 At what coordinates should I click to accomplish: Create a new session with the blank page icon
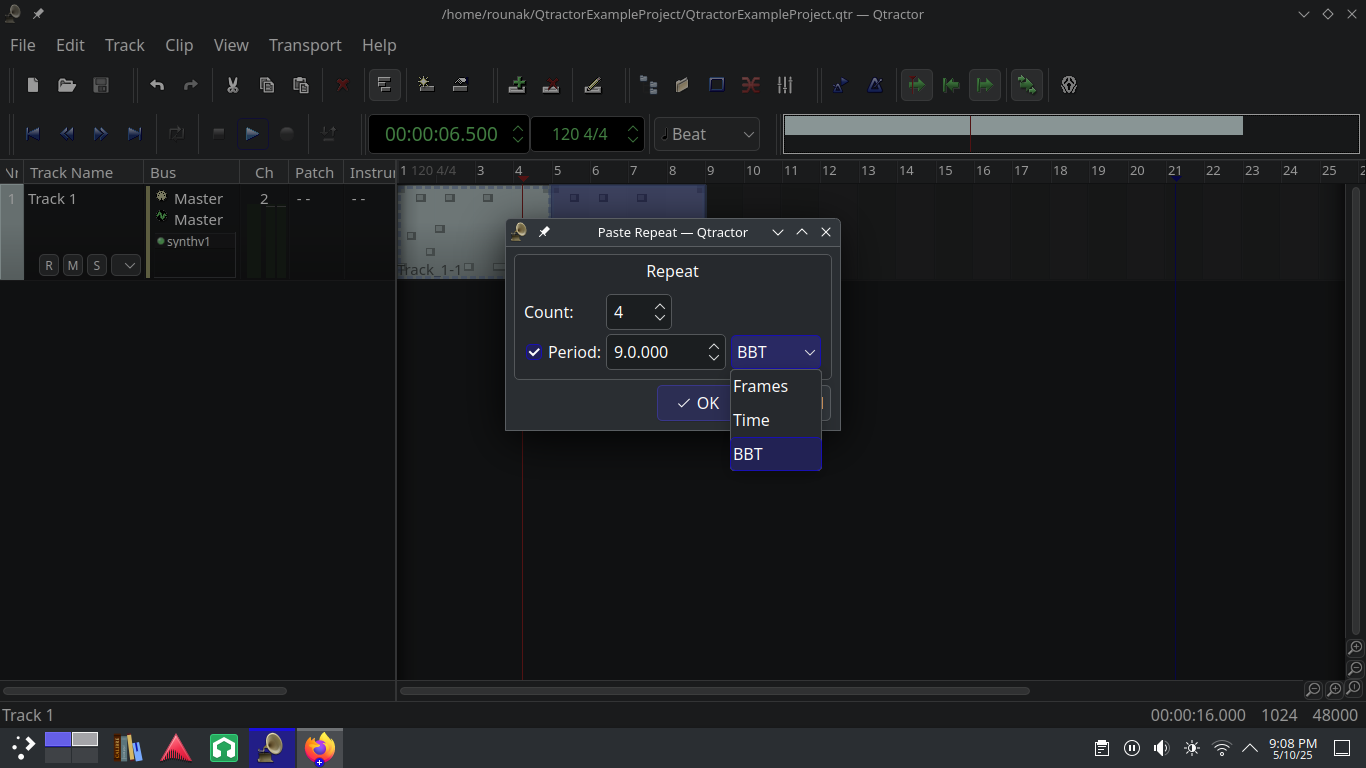pos(33,85)
